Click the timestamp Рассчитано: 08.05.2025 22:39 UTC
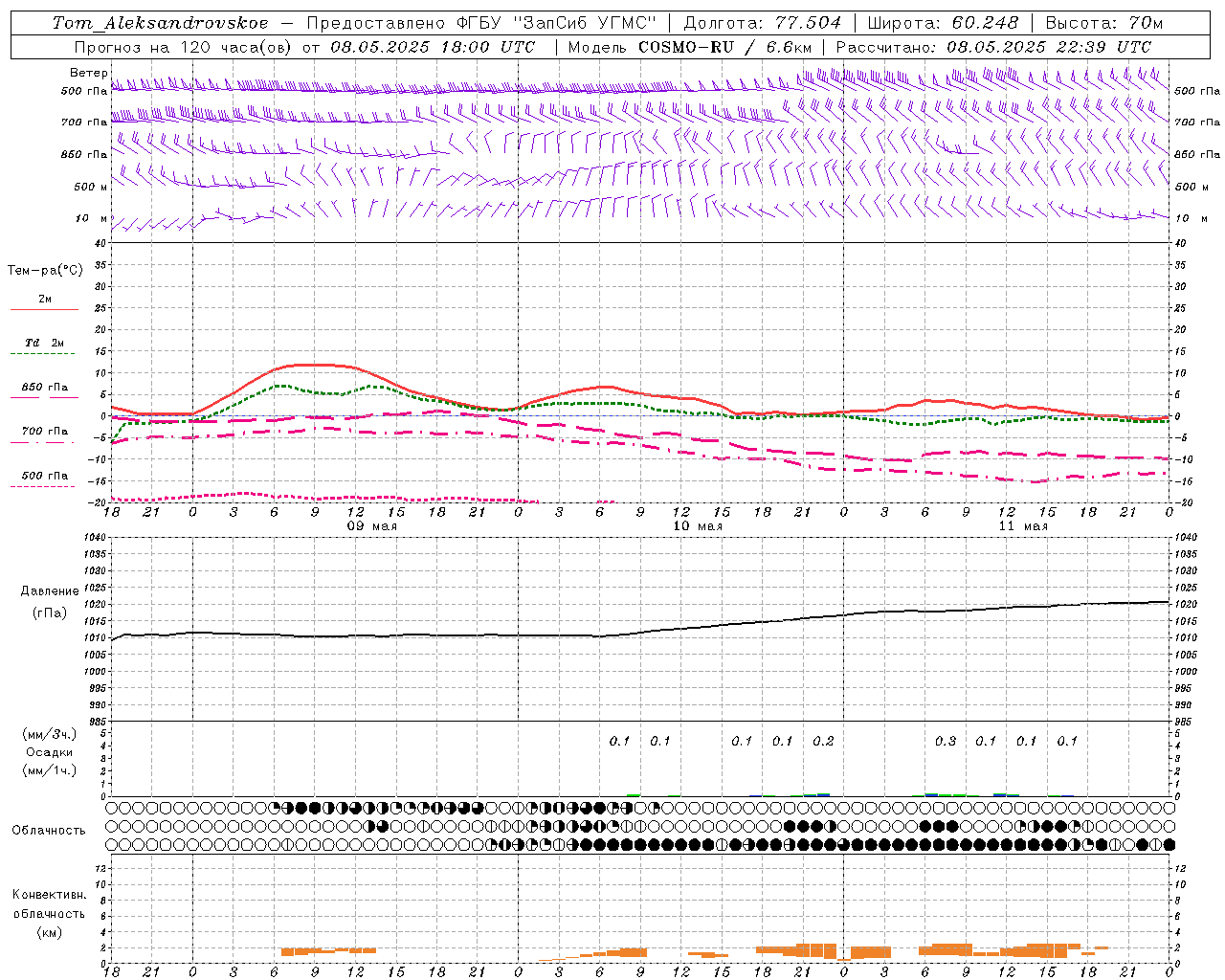 (x=993, y=47)
